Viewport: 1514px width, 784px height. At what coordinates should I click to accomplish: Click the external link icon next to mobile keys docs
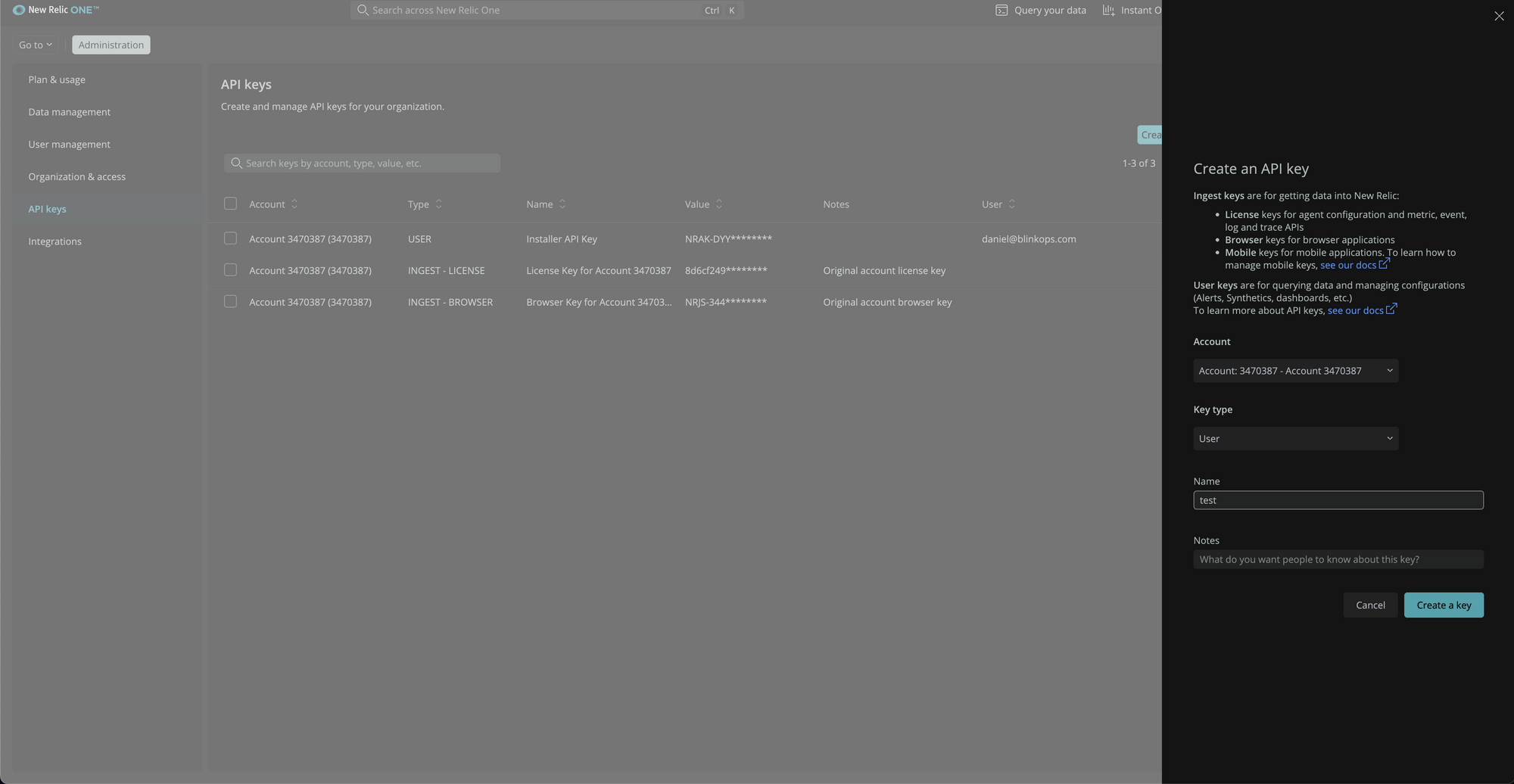(1384, 264)
